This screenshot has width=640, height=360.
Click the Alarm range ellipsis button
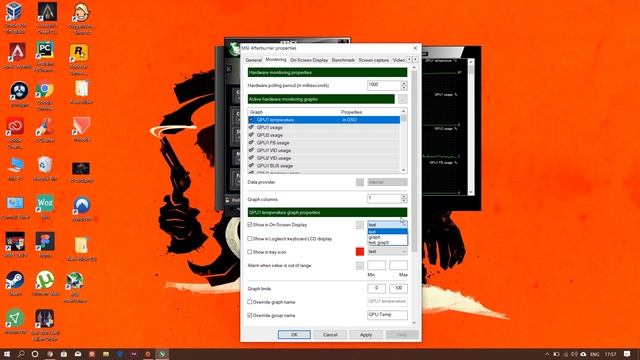(x=360, y=265)
